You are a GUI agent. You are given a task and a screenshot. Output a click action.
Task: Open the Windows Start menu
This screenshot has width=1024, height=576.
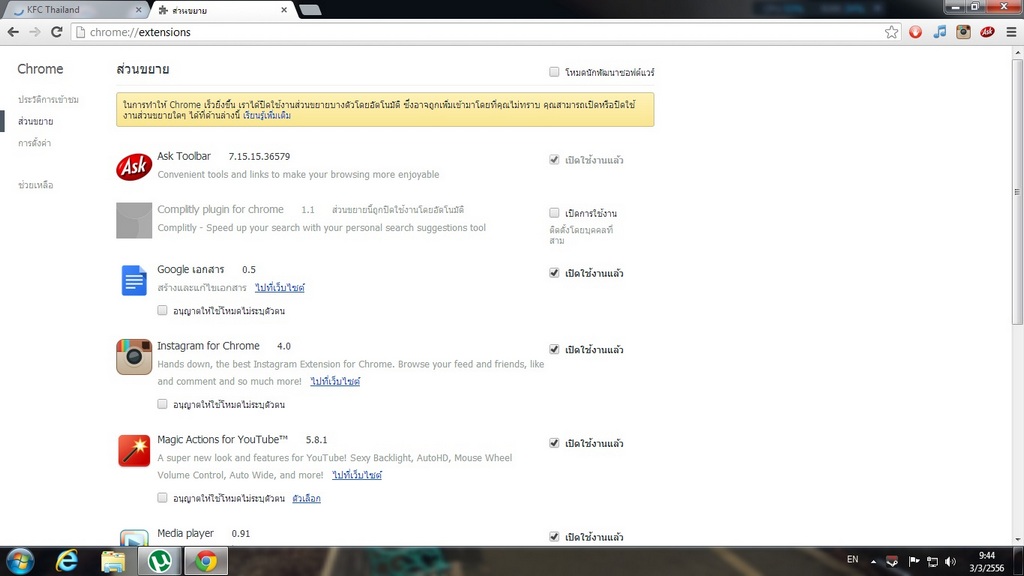20,562
